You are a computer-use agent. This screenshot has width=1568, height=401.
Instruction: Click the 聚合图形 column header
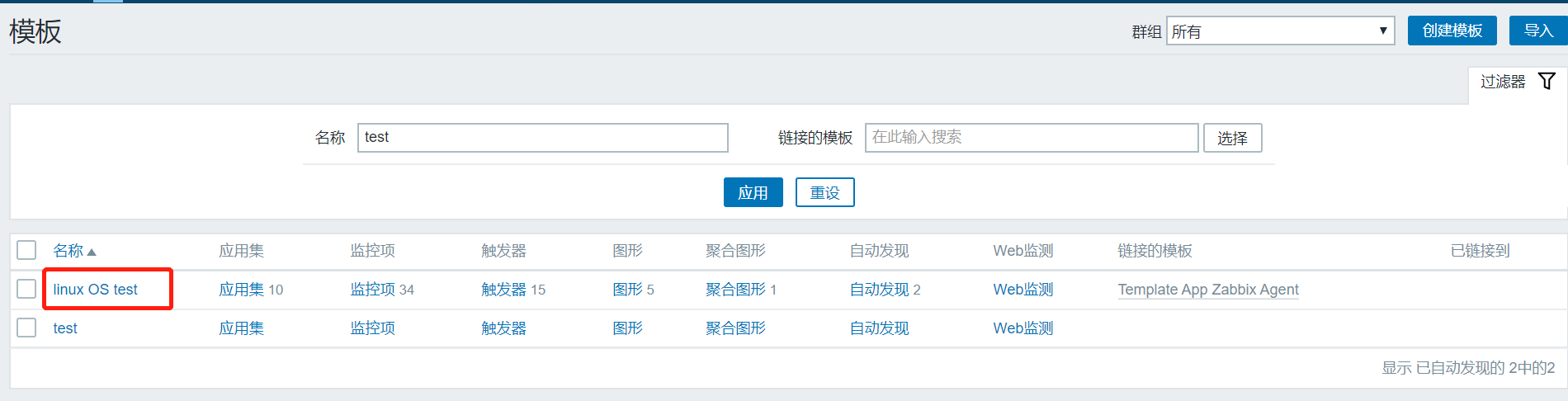pos(735,251)
